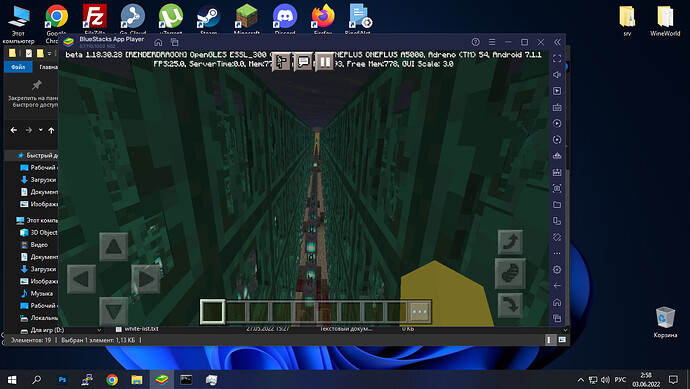Open the Корзина recycle bin
Viewport: 690px width, 389px height.
click(x=665, y=322)
